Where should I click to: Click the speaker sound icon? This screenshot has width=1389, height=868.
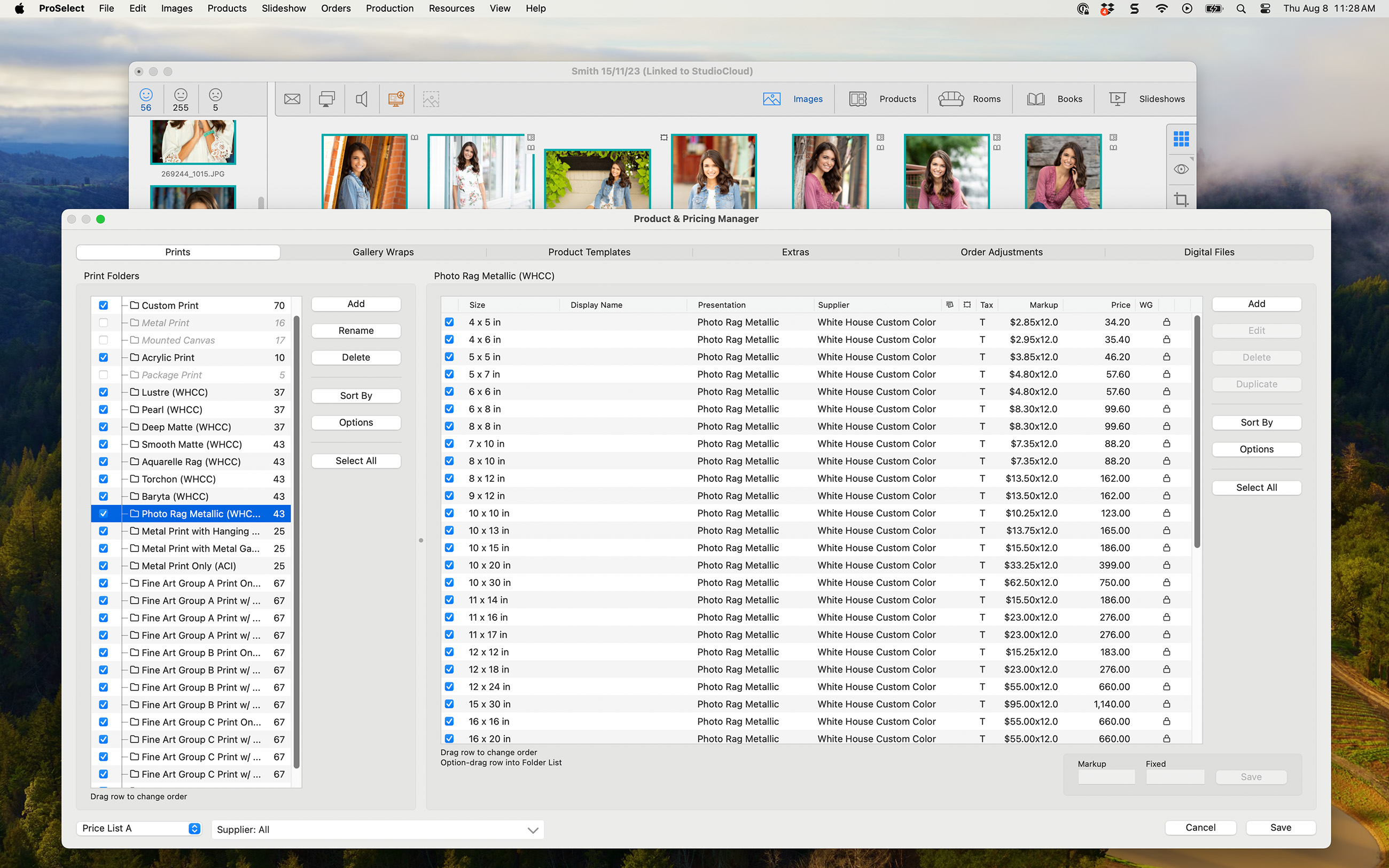pyautogui.click(x=362, y=99)
